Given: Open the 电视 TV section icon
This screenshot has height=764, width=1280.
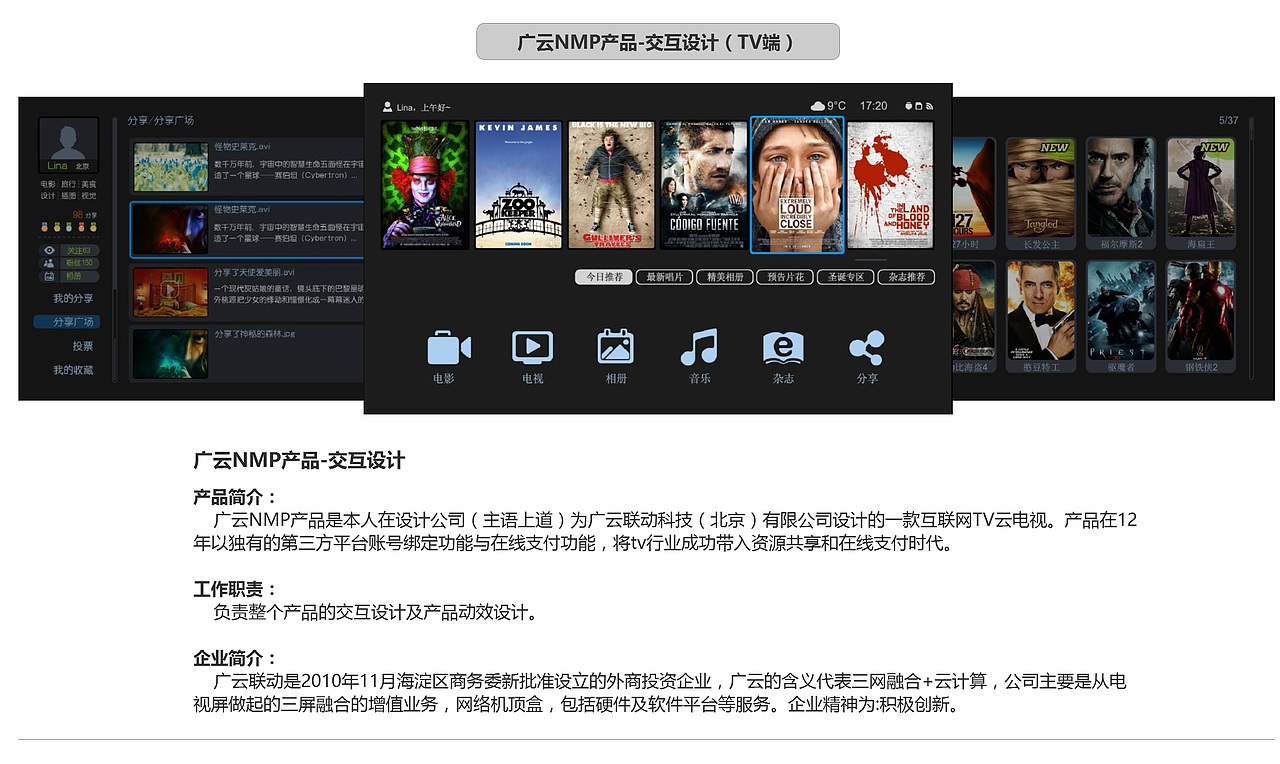Looking at the screenshot, I should tap(531, 348).
